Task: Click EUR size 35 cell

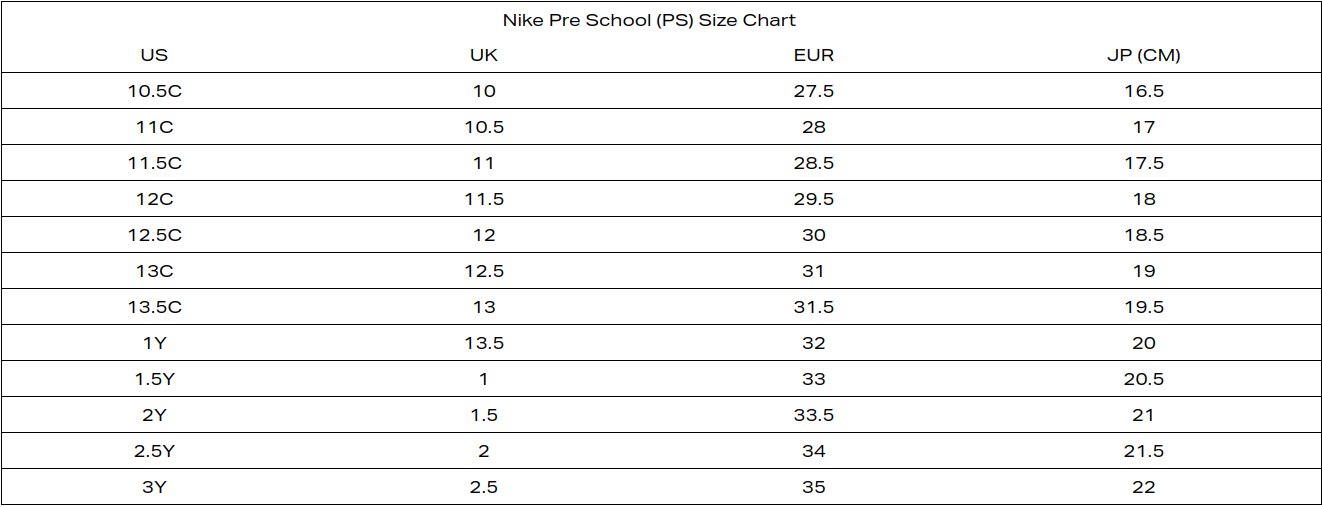Action: 814,487
